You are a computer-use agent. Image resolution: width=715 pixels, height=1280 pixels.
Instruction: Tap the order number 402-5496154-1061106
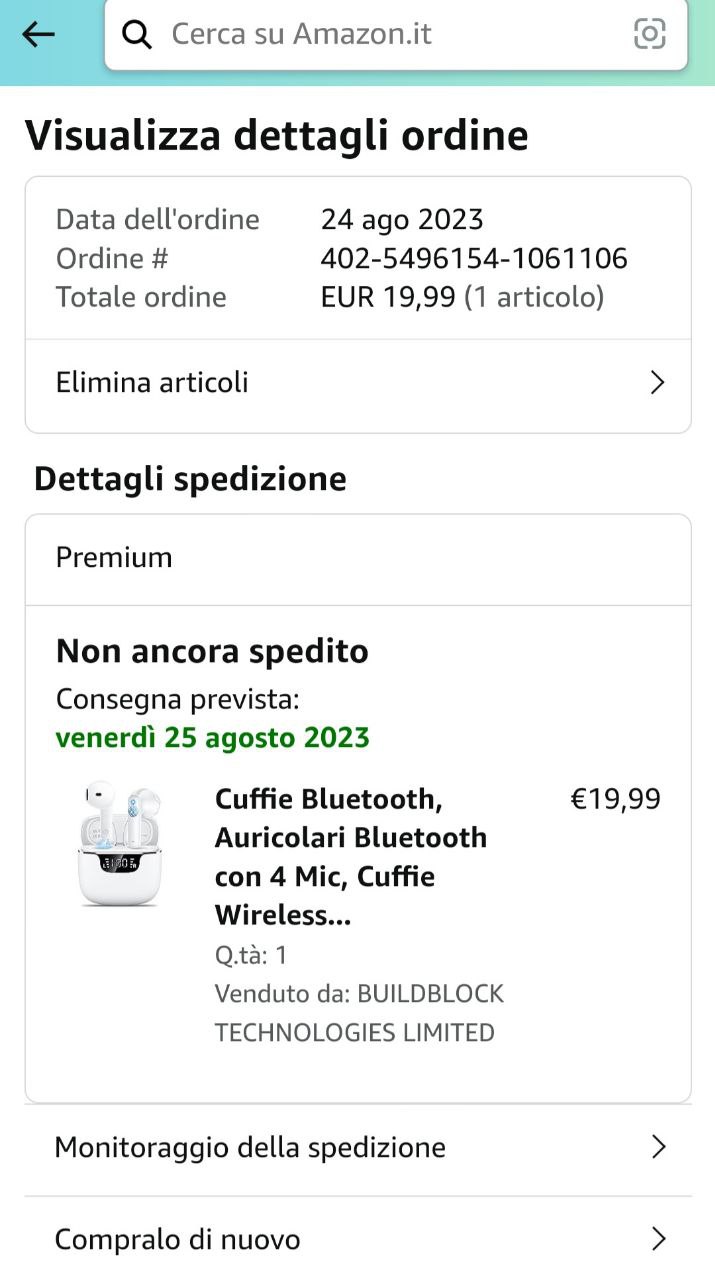coord(474,259)
